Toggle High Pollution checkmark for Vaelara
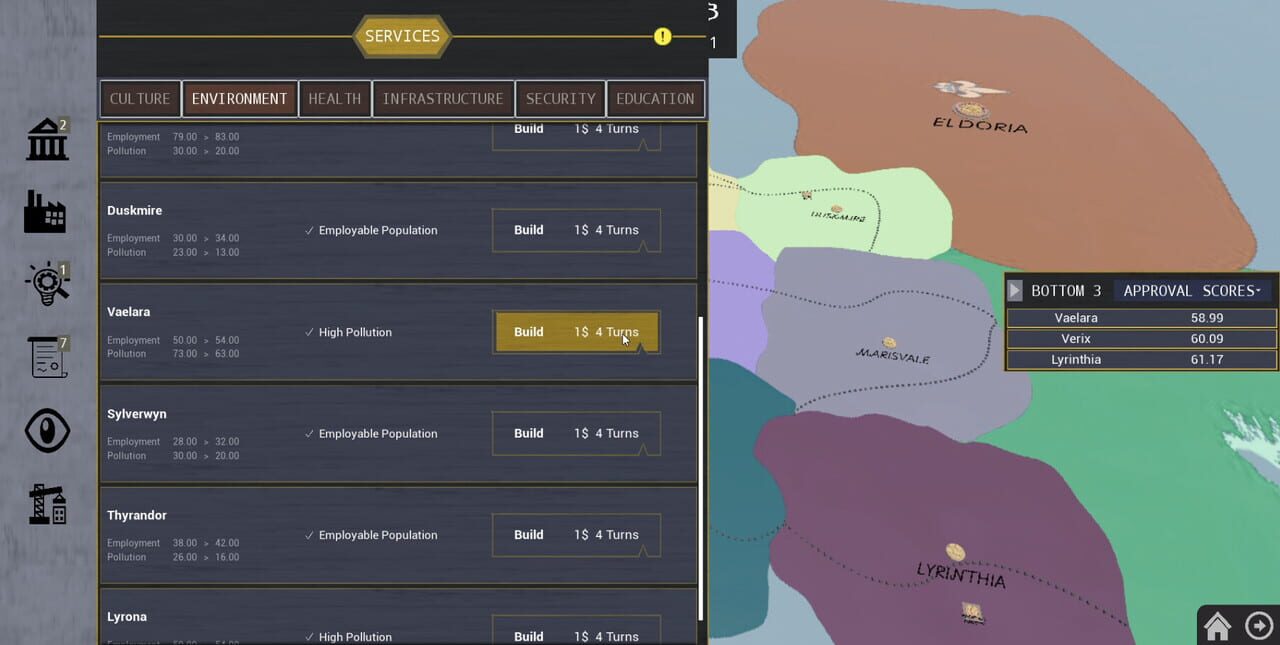Screen dimensions: 1280x645 pos(309,332)
